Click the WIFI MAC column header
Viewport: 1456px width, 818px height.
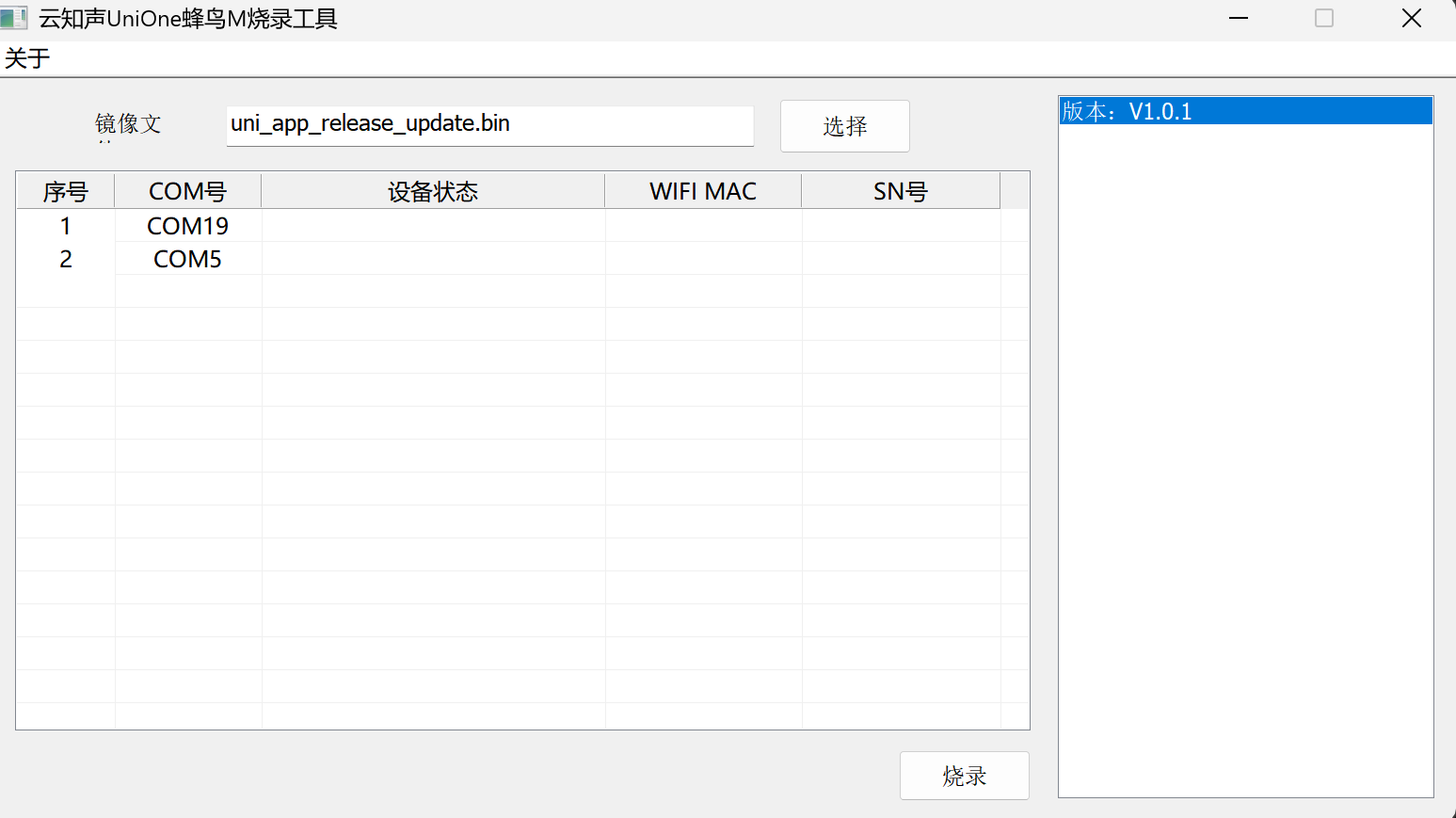coord(703,191)
